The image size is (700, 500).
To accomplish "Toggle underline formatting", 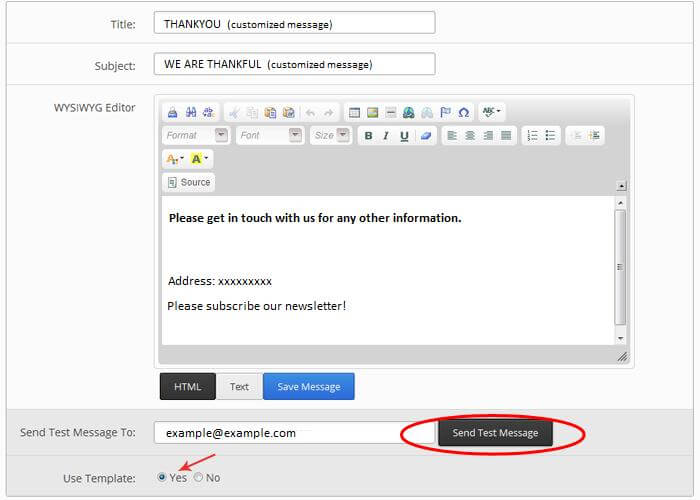I will pos(404,136).
